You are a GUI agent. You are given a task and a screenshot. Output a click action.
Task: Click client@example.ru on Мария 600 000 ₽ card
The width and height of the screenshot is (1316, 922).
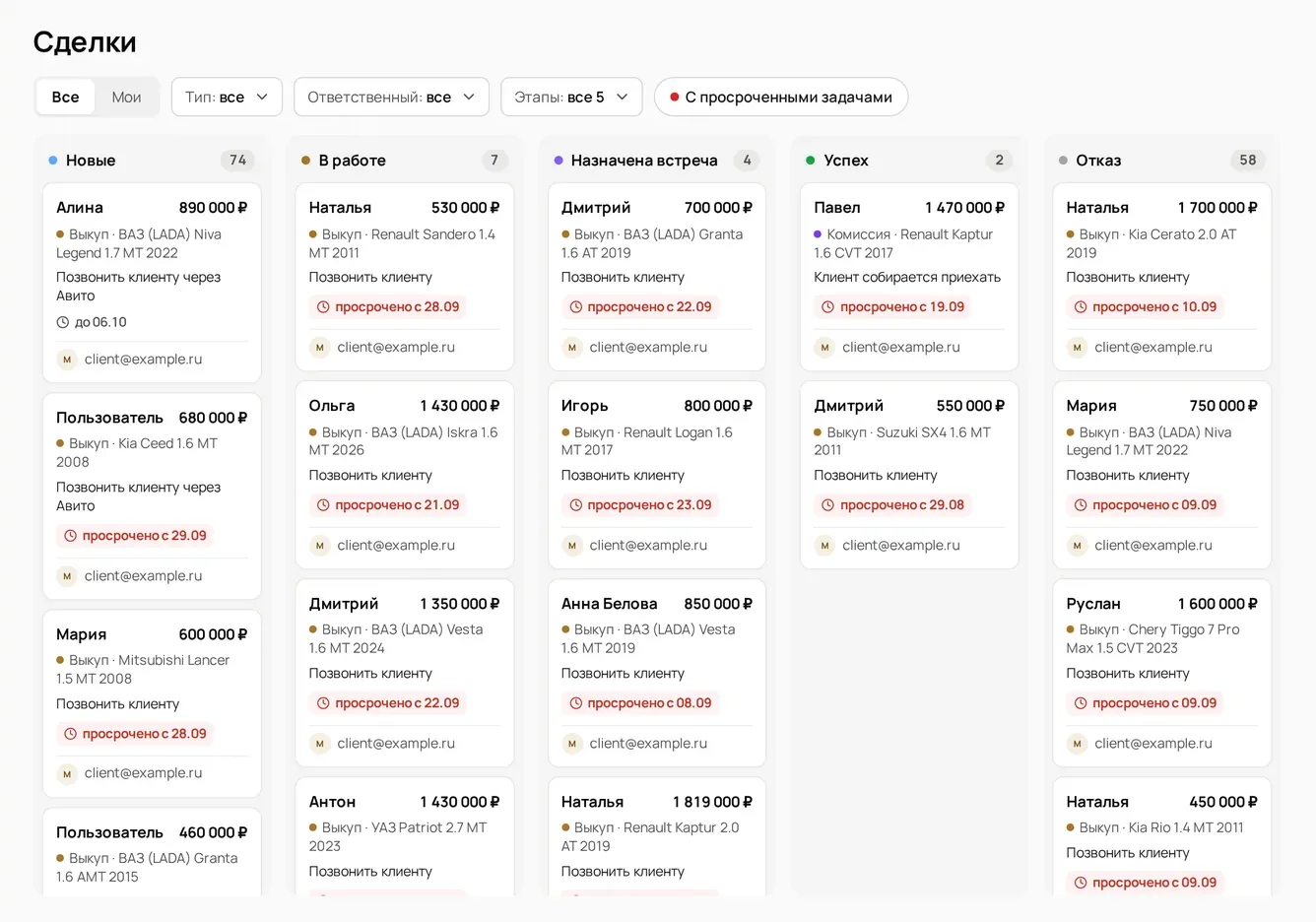[x=144, y=773]
